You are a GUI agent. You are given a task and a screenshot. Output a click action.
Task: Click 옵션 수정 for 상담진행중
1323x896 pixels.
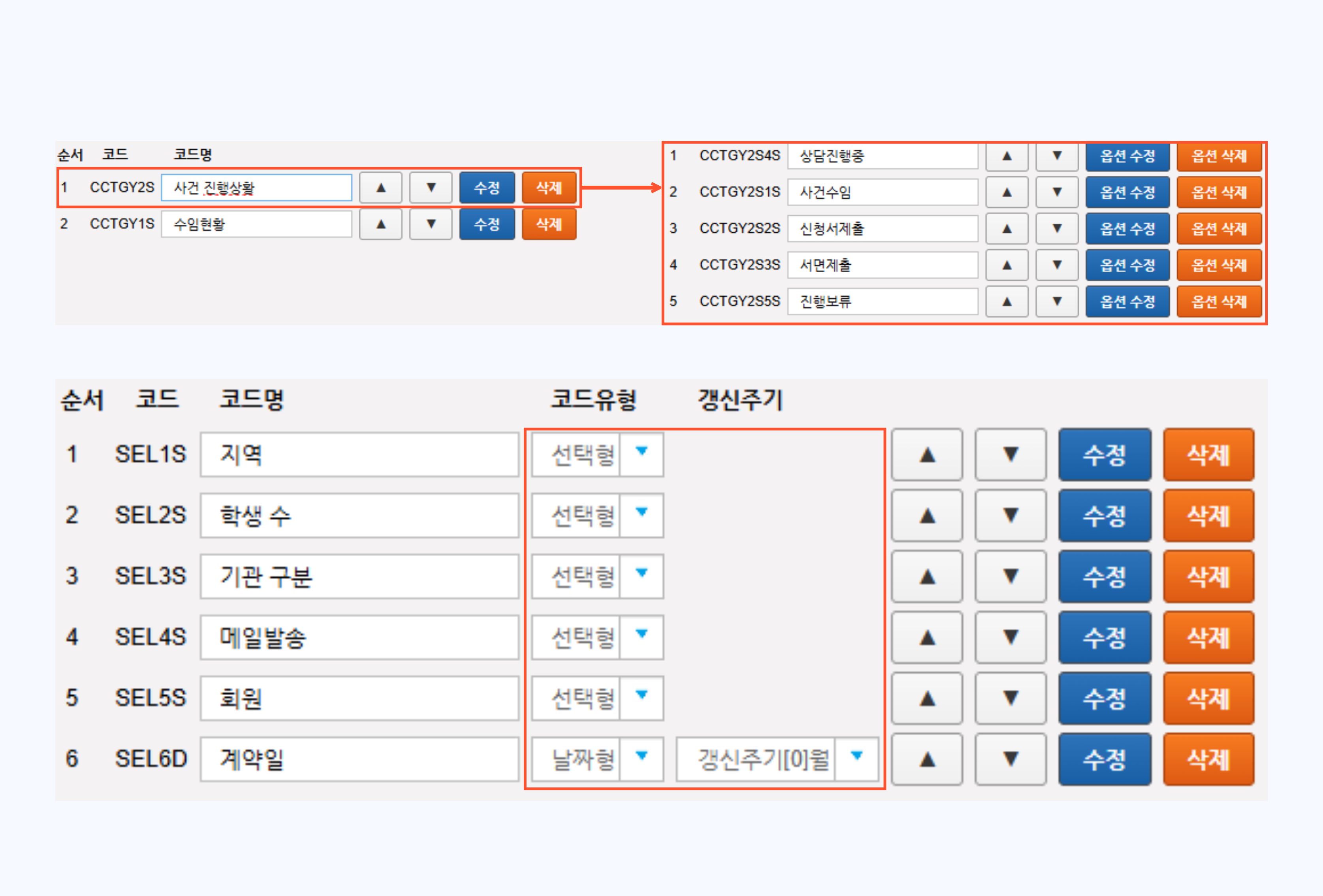pos(1127,156)
